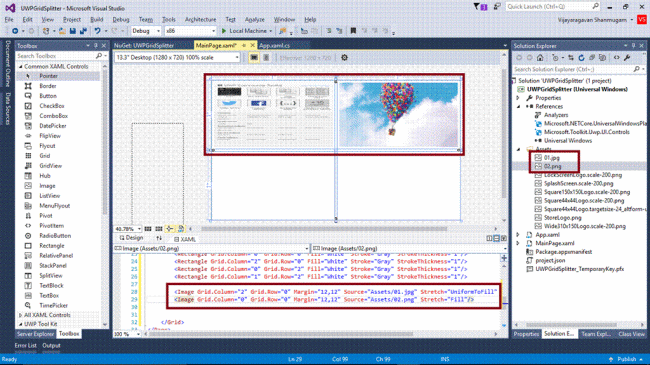Pin the Toolbox panel

pyautogui.click(x=96, y=46)
